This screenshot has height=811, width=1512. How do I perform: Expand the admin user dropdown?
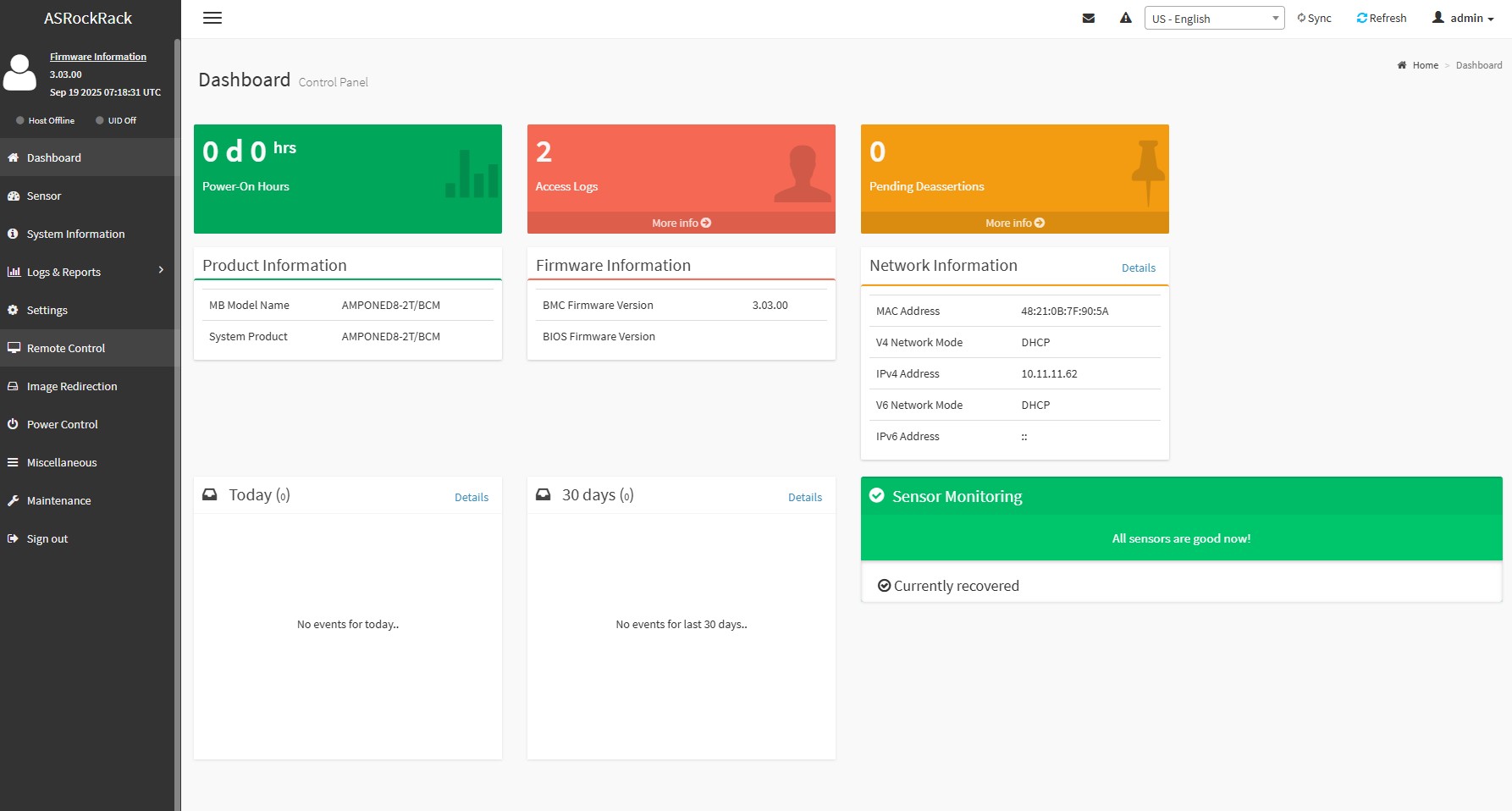(x=1463, y=18)
